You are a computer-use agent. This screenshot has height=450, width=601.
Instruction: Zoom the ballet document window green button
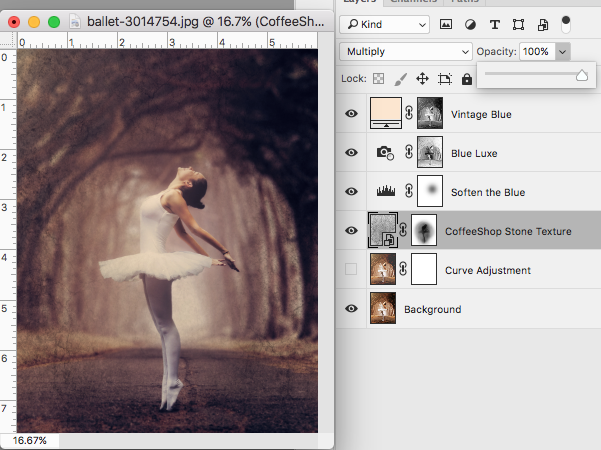pos(54,22)
